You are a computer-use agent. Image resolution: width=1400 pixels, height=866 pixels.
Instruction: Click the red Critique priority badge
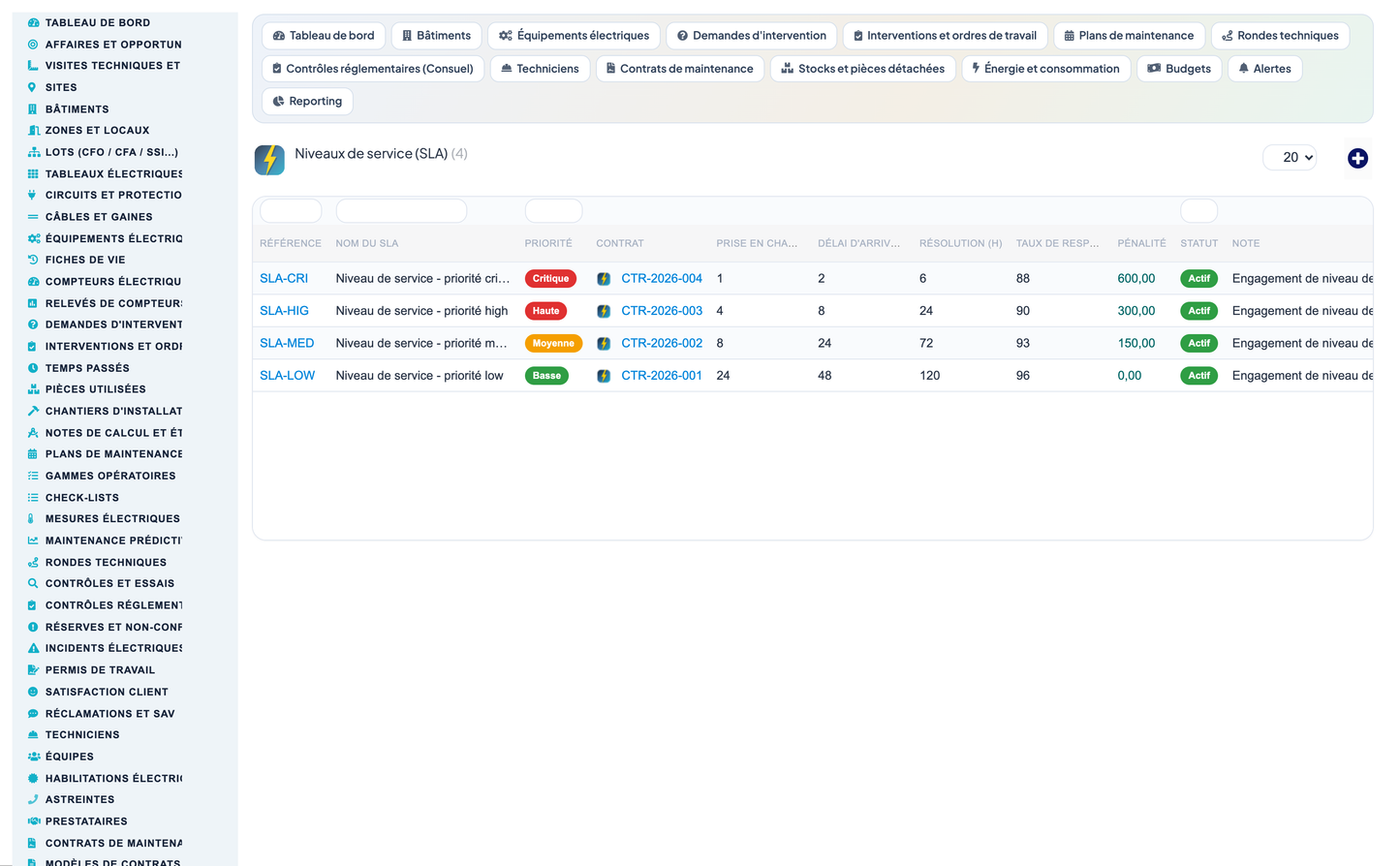coord(550,279)
